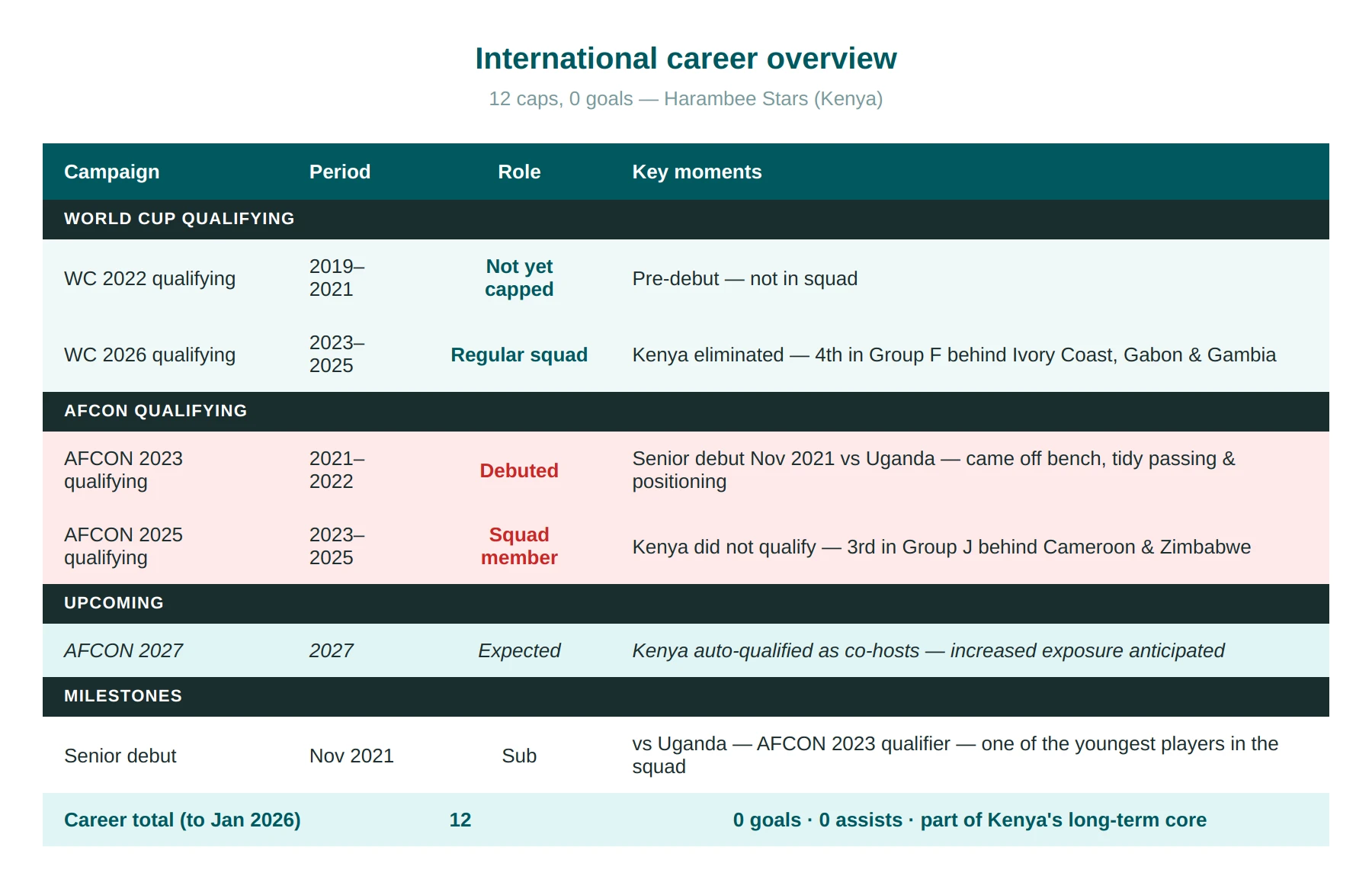The image size is (1372, 889).
Task: Click the 'Regular squad' role
Action: [519, 355]
